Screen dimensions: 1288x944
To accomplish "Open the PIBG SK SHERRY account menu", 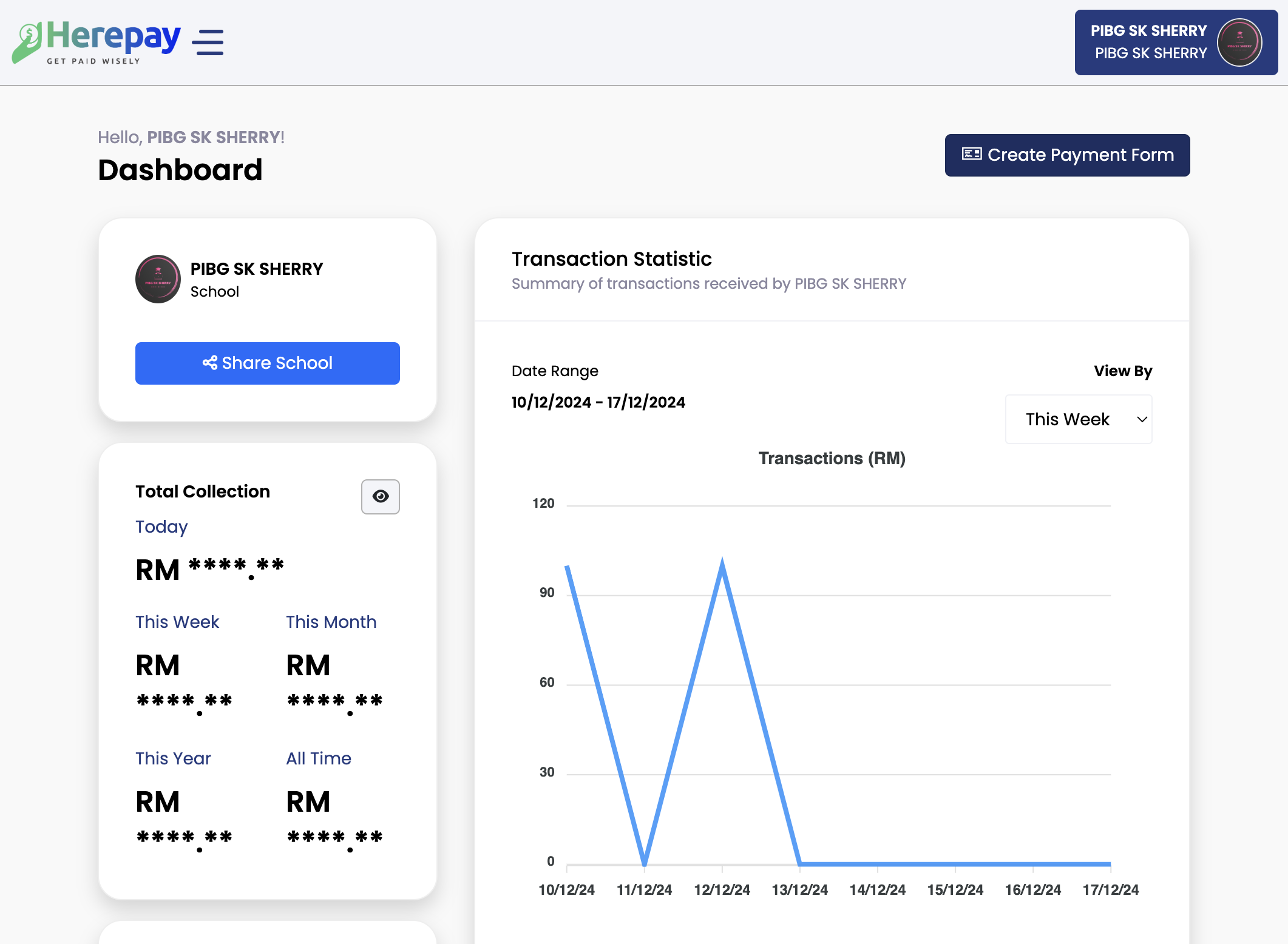I will click(x=1176, y=42).
